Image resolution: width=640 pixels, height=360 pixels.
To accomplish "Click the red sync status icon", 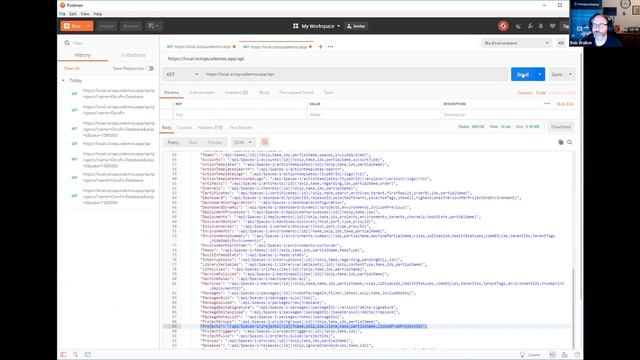I will (503, 26).
